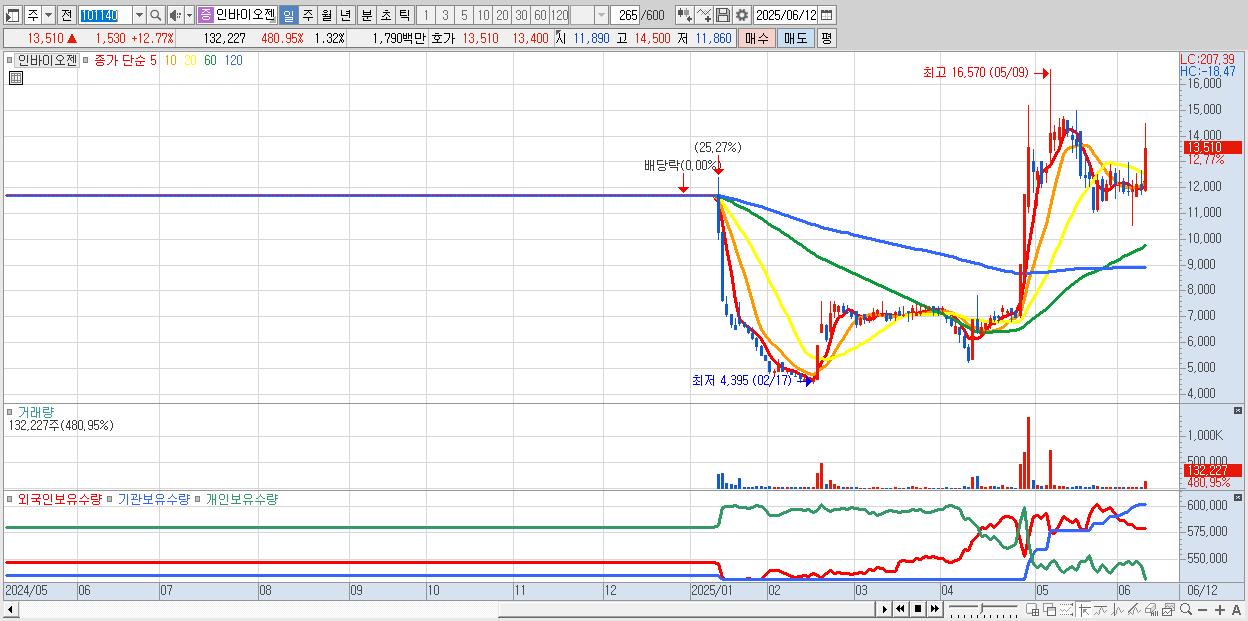Select the 3 interval button

pos(445,15)
